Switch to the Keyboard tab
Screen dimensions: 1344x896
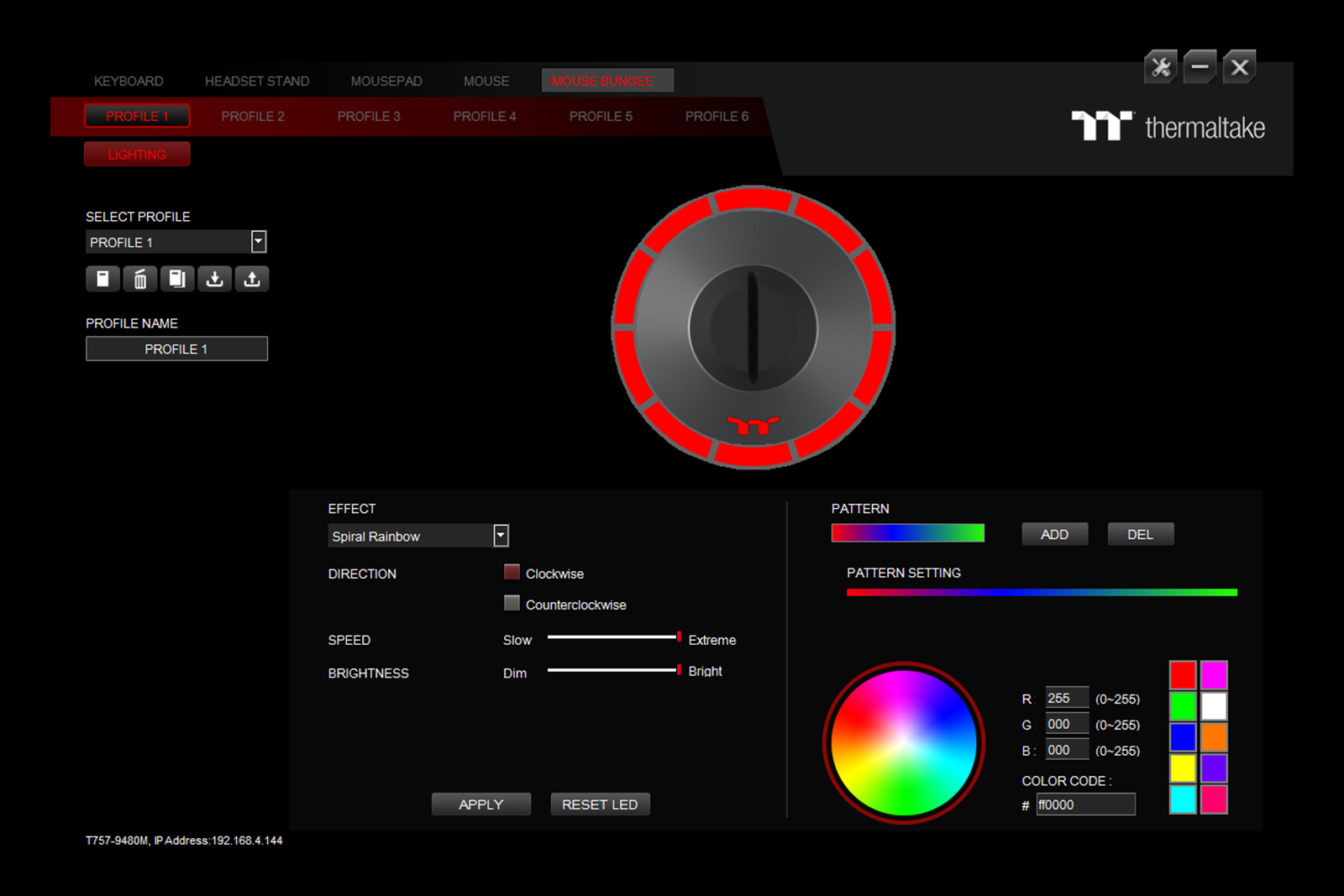pos(129,81)
